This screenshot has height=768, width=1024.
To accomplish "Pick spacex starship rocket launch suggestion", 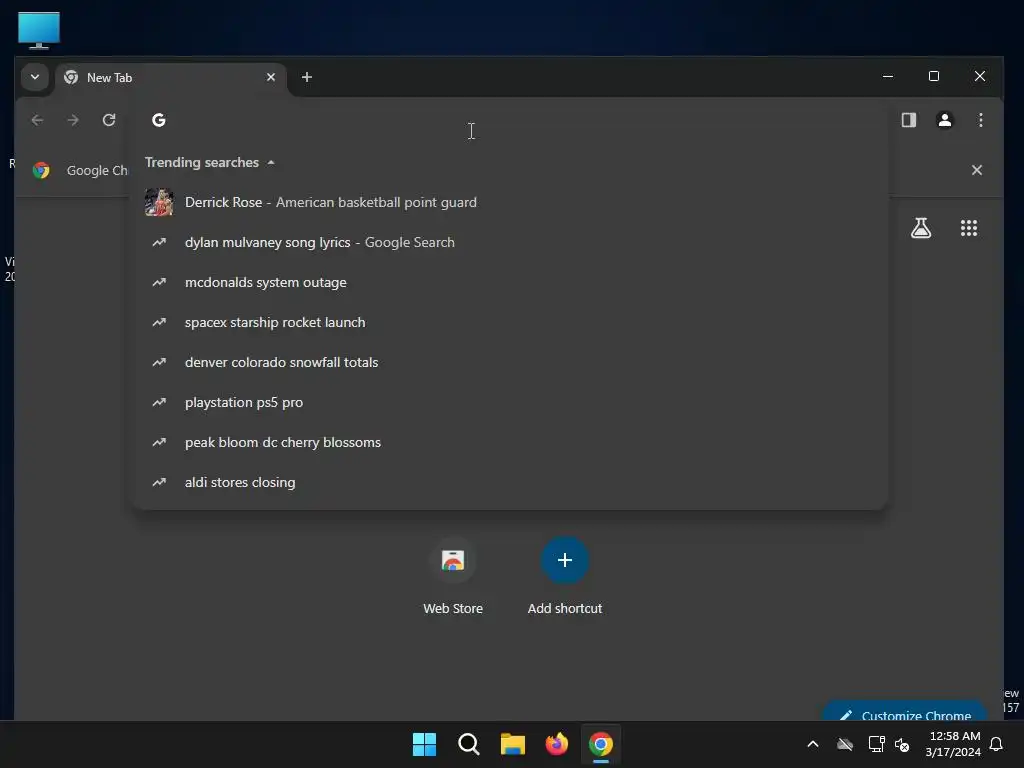I will click(510, 322).
